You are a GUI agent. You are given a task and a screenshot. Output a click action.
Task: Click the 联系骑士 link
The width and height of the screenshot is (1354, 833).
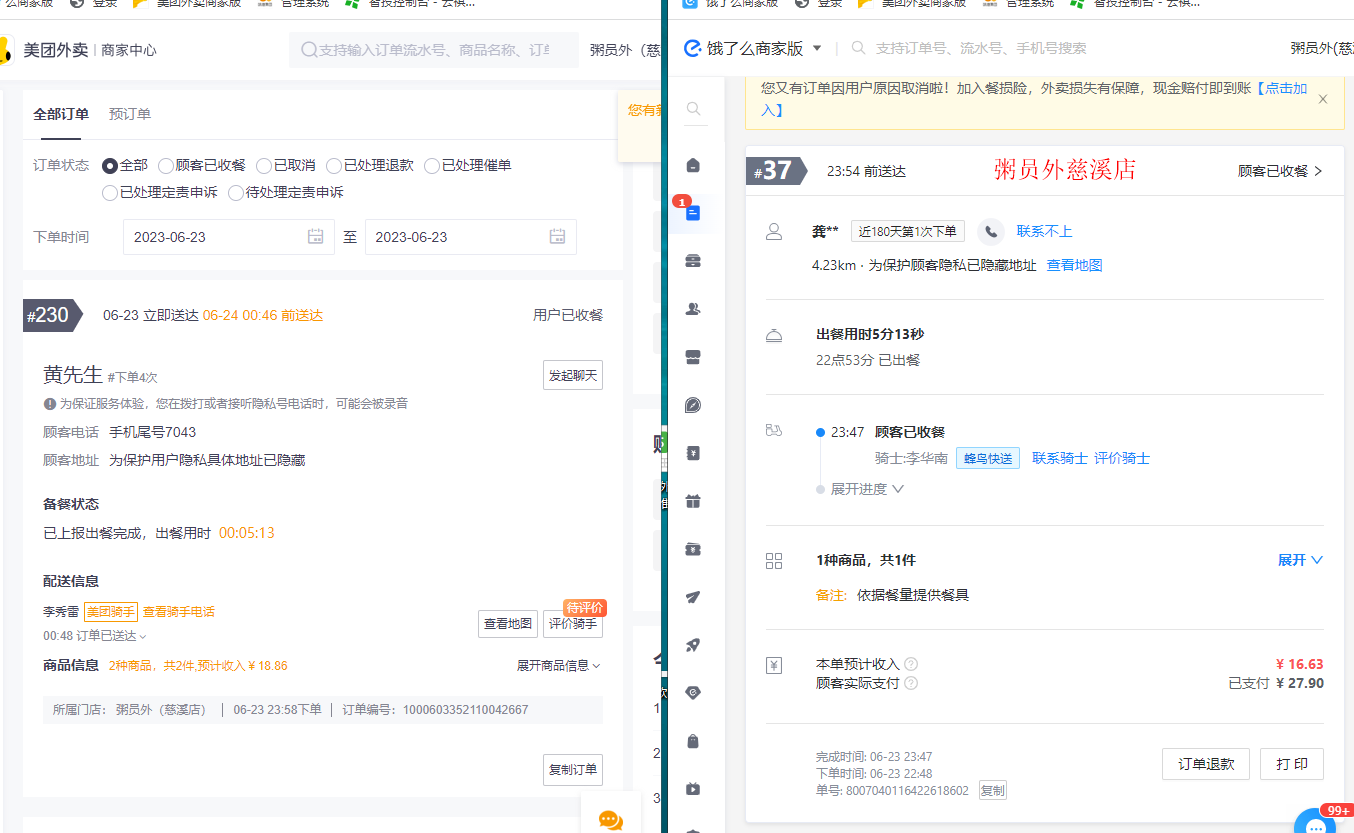[1060, 458]
